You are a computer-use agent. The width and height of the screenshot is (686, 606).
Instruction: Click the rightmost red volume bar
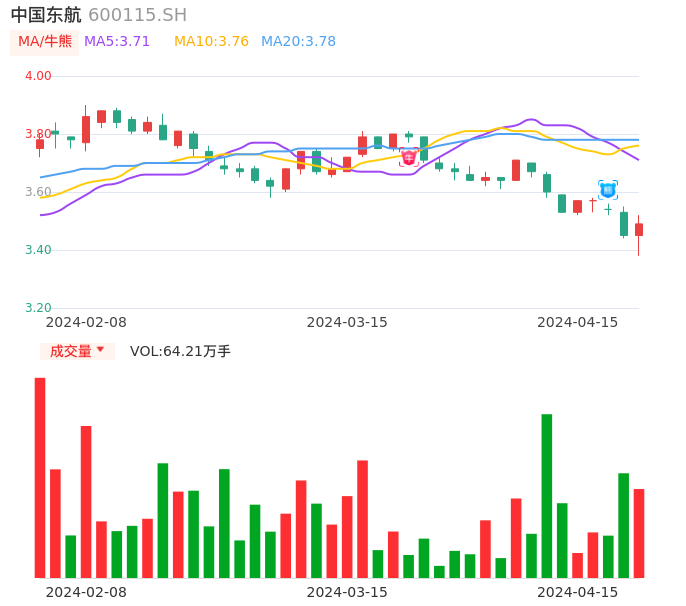point(639,533)
